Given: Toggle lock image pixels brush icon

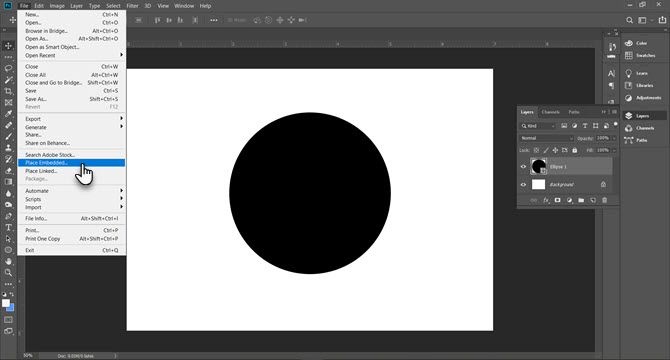Looking at the screenshot, I should [x=546, y=150].
